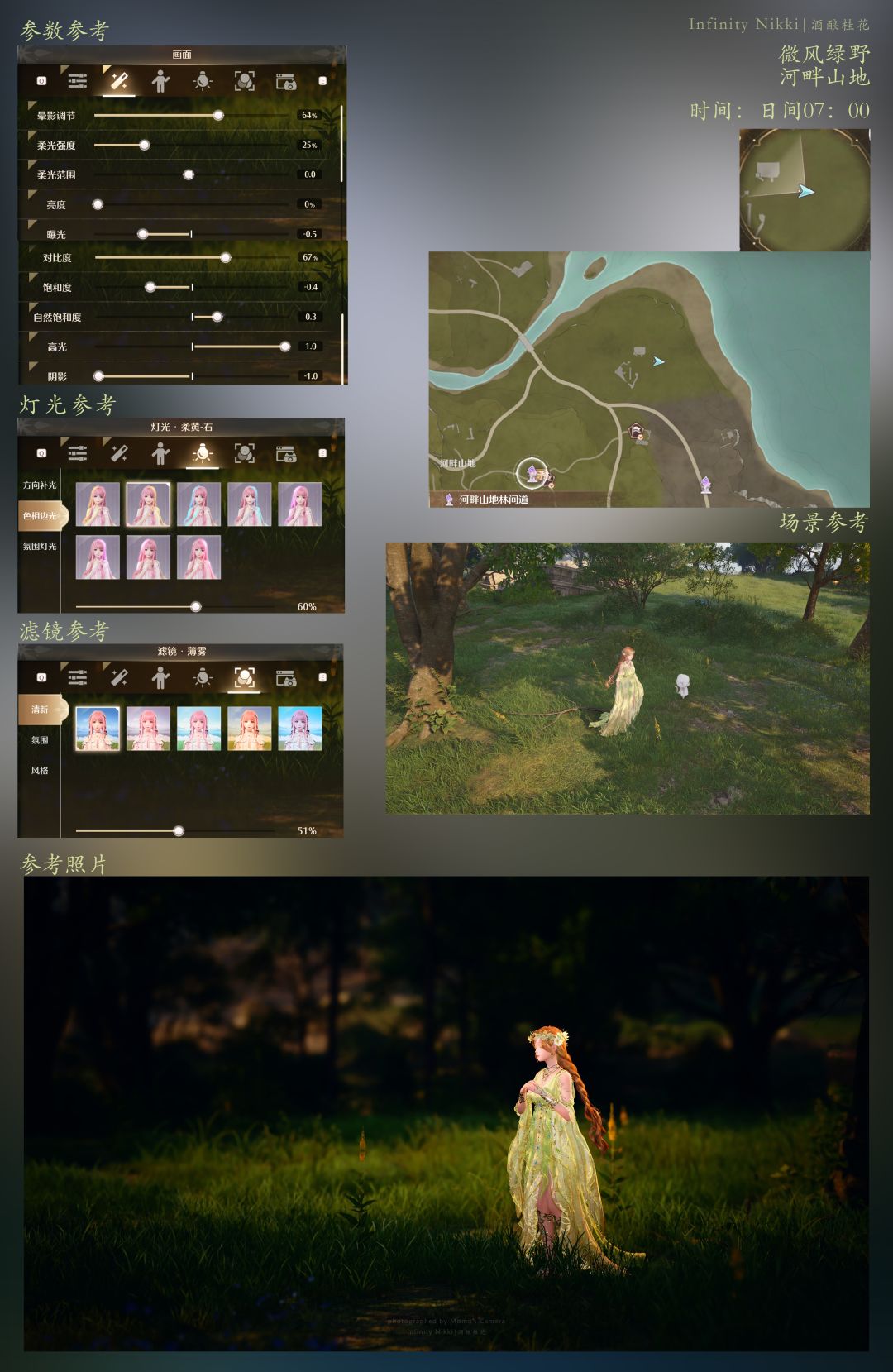893x1372 pixels.
Task: Open the pose figure icon in 灯光 panel
Action: coord(160,452)
